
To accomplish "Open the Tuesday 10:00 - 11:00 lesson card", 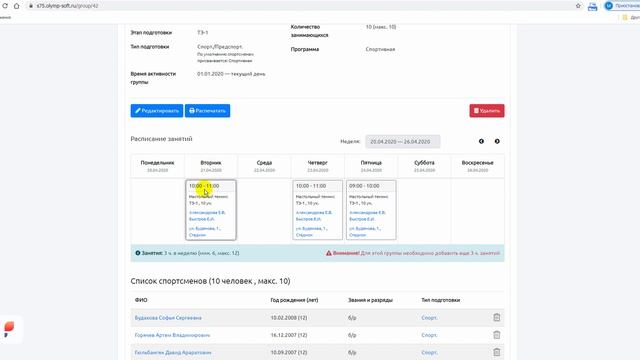I will point(211,210).
